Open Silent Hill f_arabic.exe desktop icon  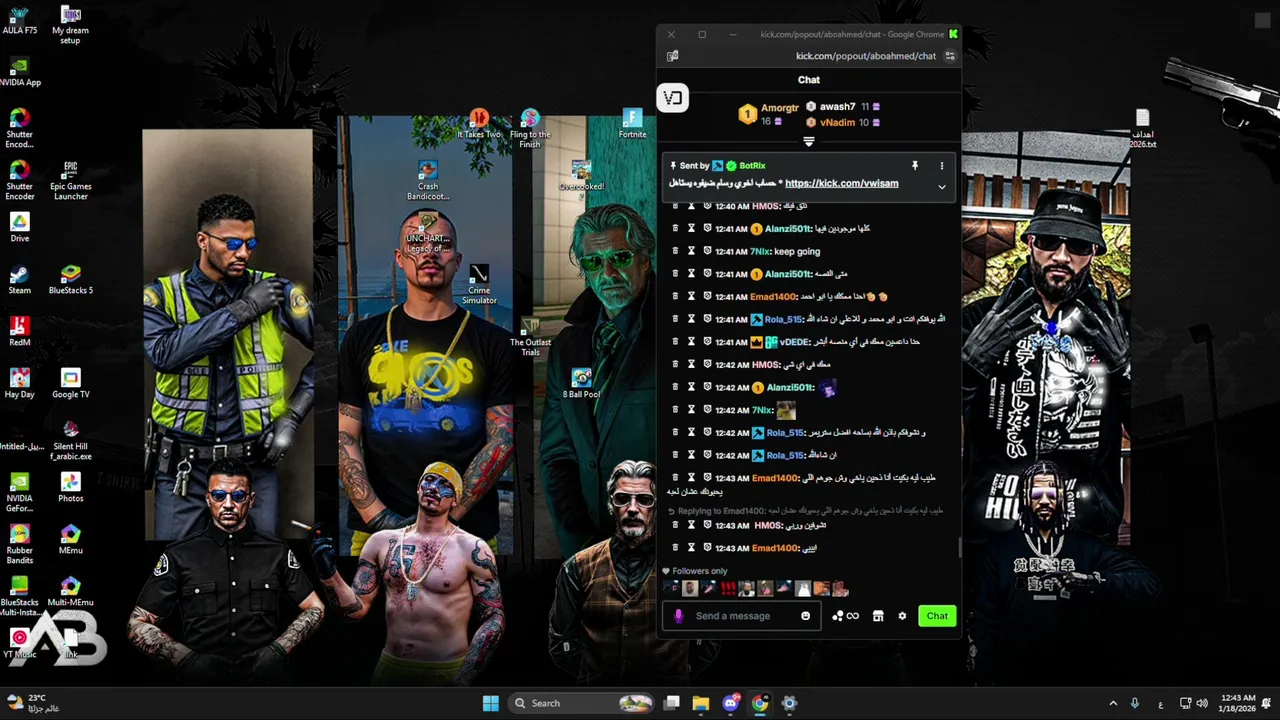(70, 440)
